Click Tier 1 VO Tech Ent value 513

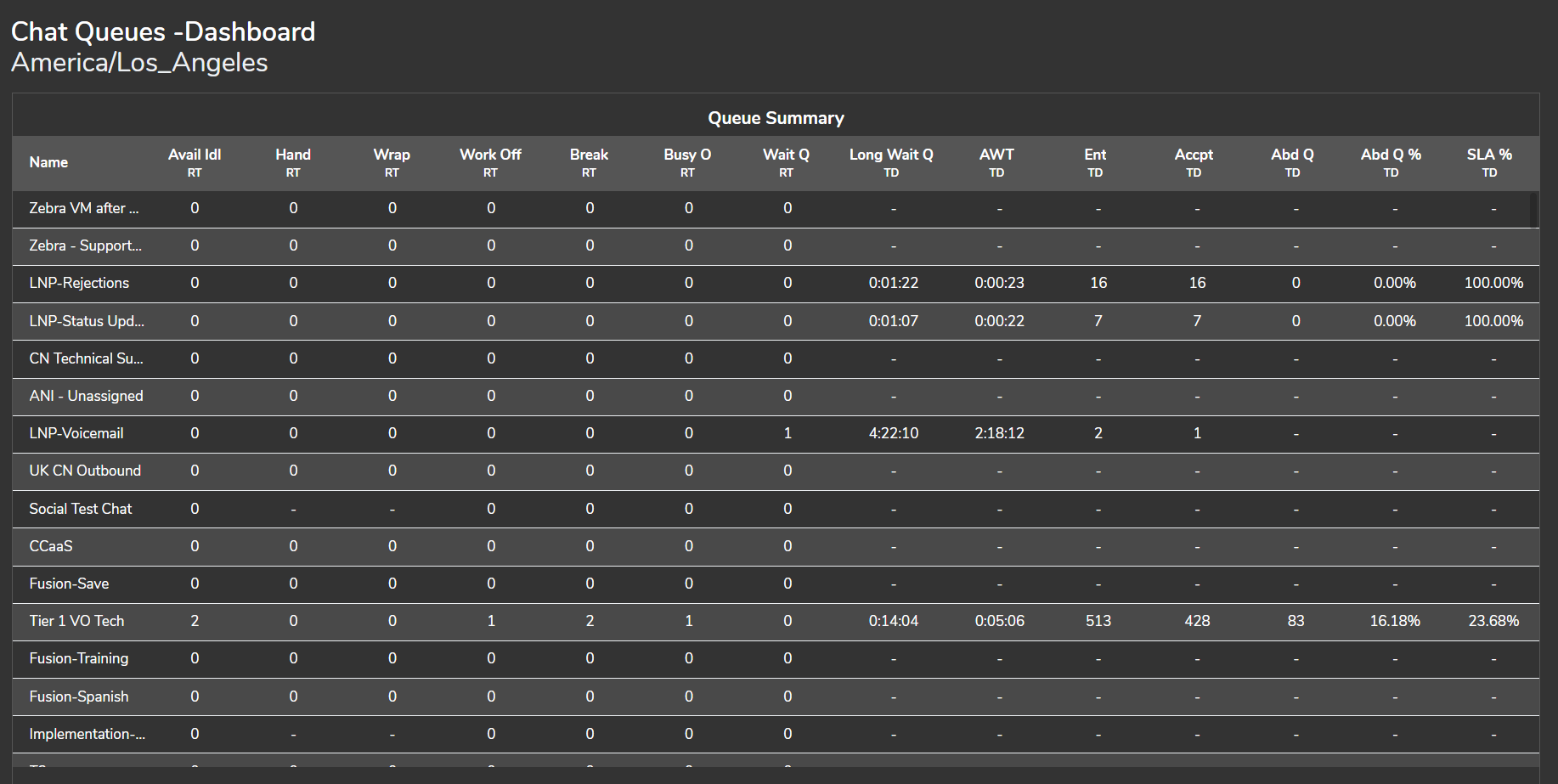tap(1098, 621)
